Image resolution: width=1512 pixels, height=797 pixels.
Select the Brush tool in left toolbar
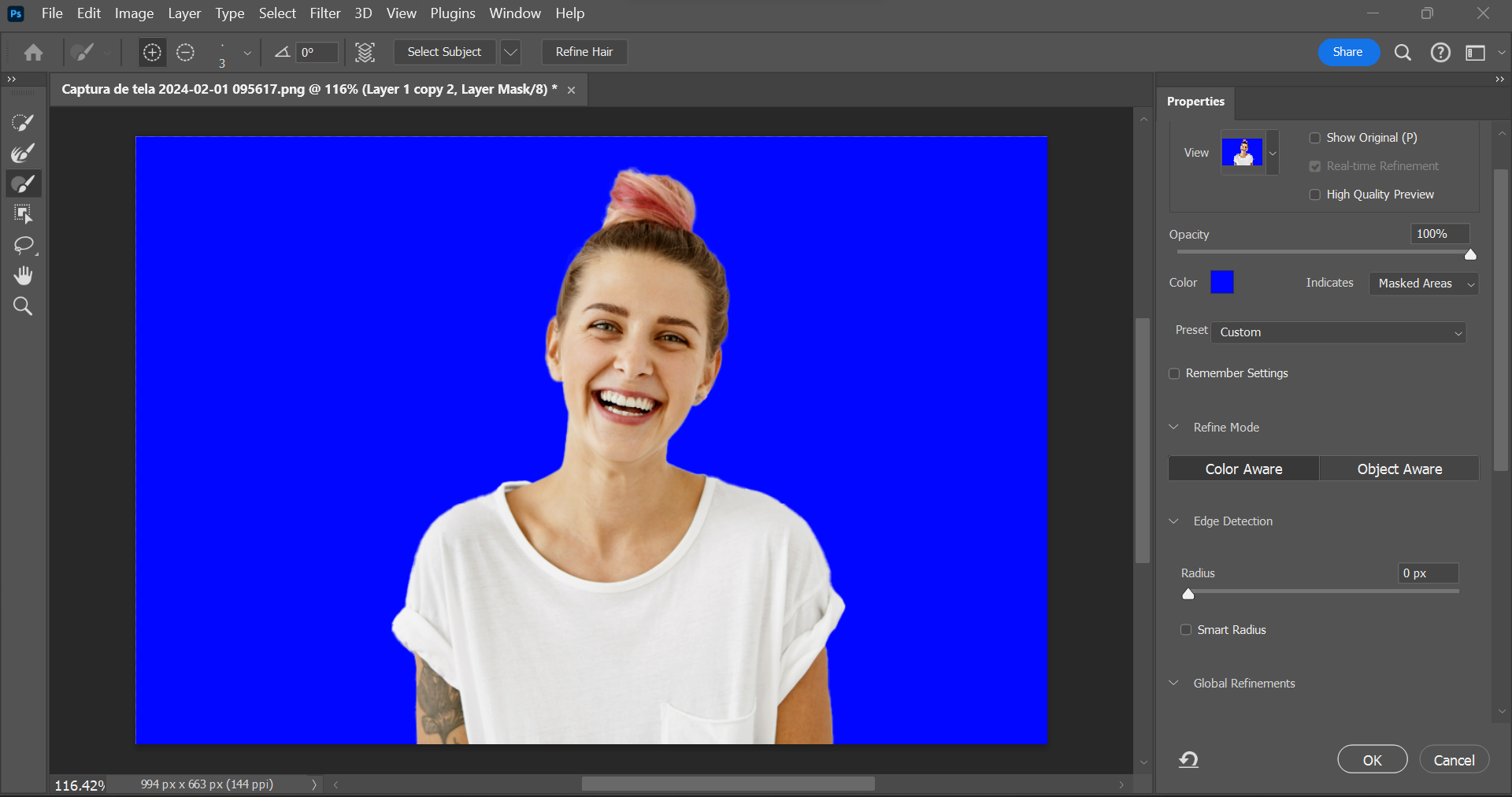(x=23, y=183)
